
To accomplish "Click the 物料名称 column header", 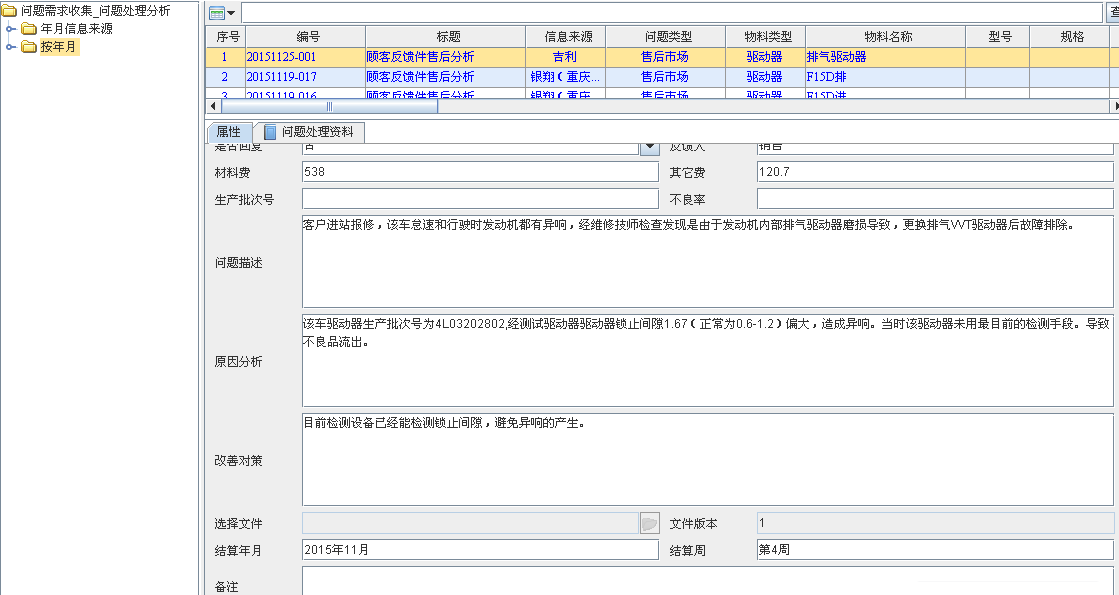I will click(x=884, y=36).
